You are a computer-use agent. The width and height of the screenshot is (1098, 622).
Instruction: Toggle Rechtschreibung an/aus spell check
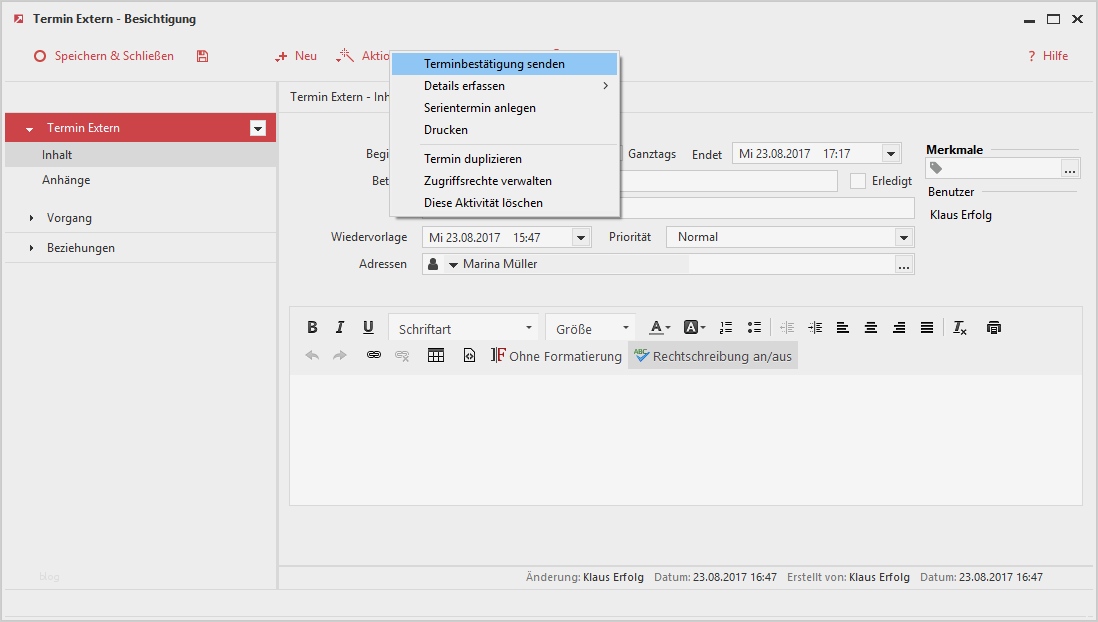pos(712,356)
